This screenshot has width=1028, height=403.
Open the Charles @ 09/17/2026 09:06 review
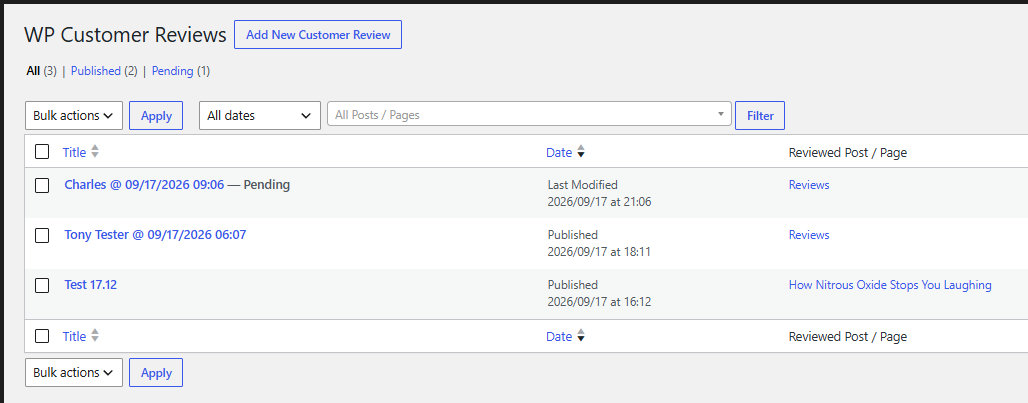(144, 185)
